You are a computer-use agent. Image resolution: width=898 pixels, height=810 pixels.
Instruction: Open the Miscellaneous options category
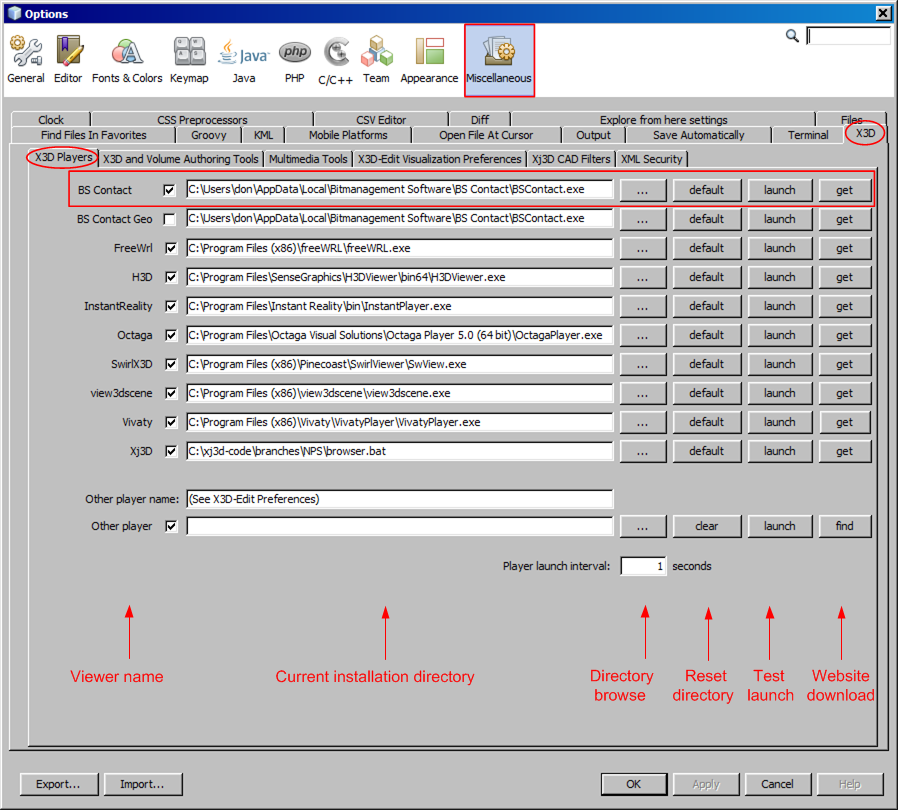499,60
